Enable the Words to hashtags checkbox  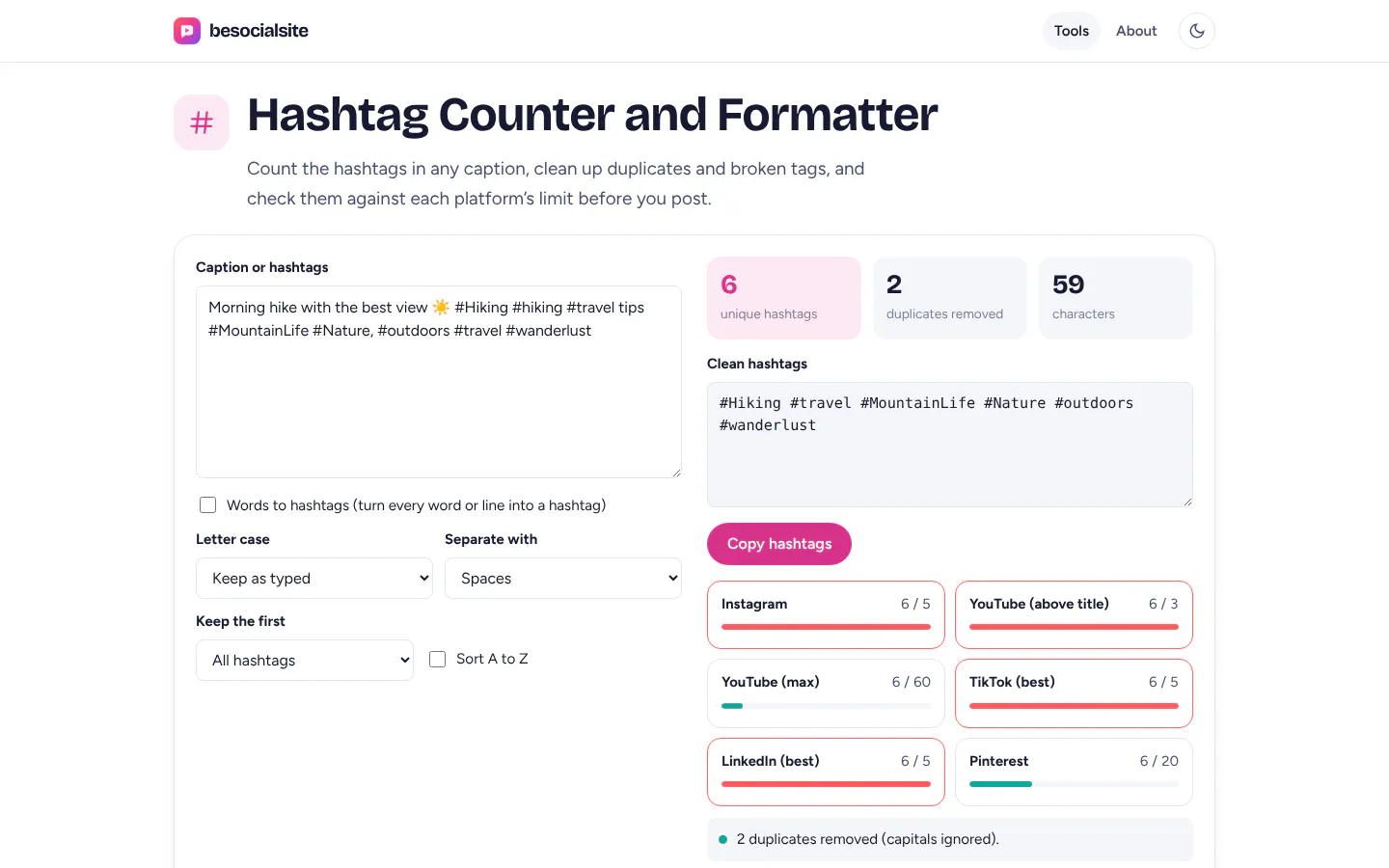207,505
